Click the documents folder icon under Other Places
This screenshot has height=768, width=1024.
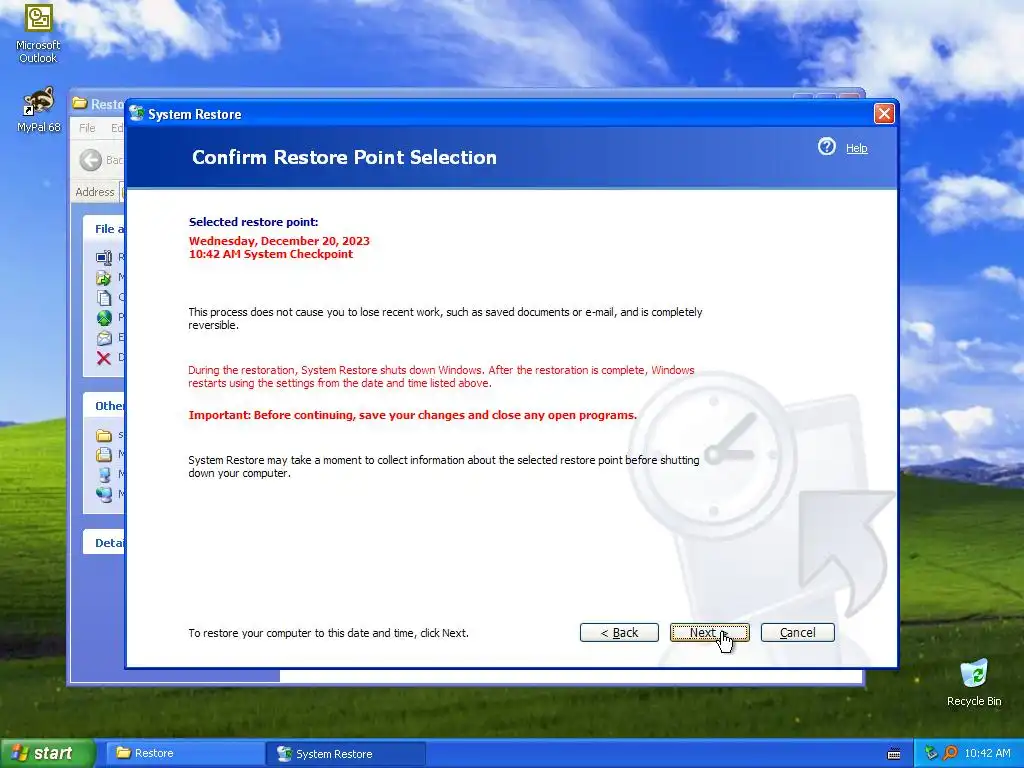[104, 455]
